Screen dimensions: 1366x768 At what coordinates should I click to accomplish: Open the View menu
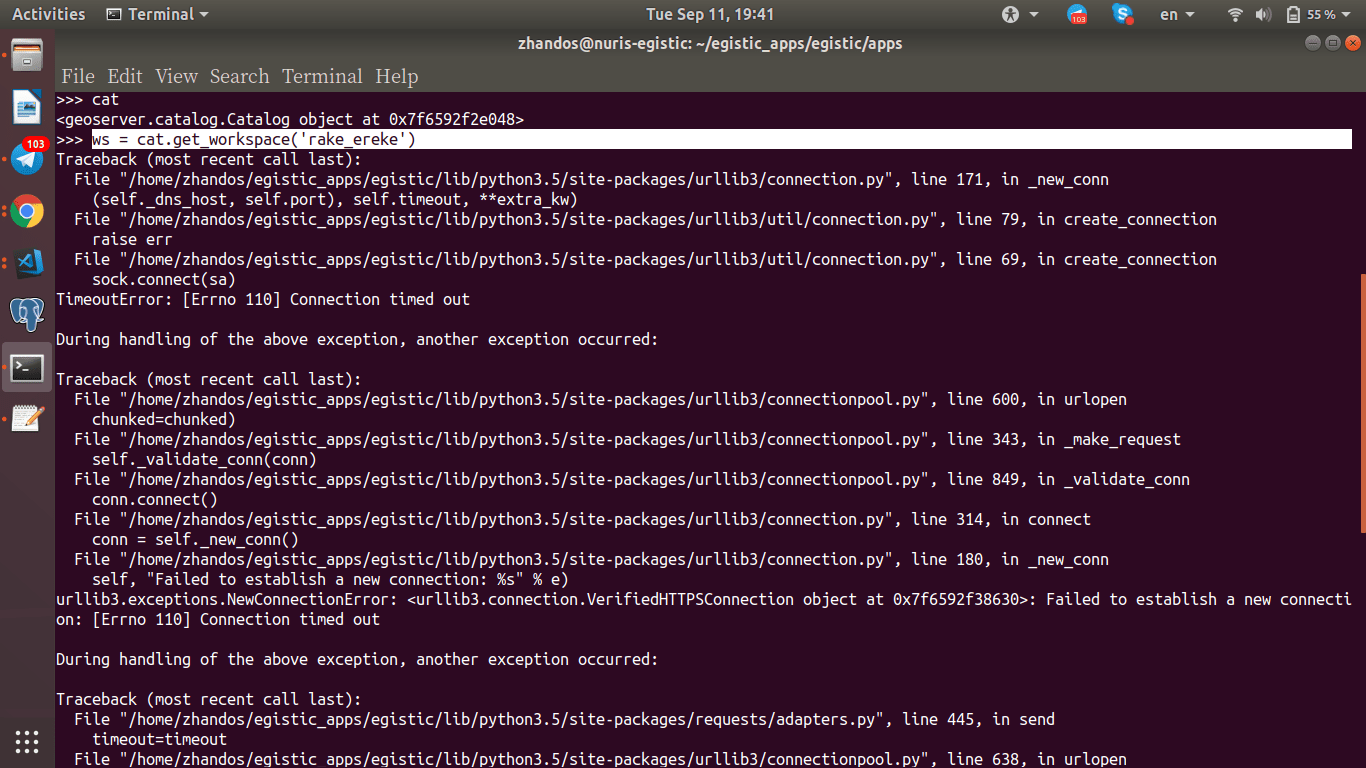[176, 76]
